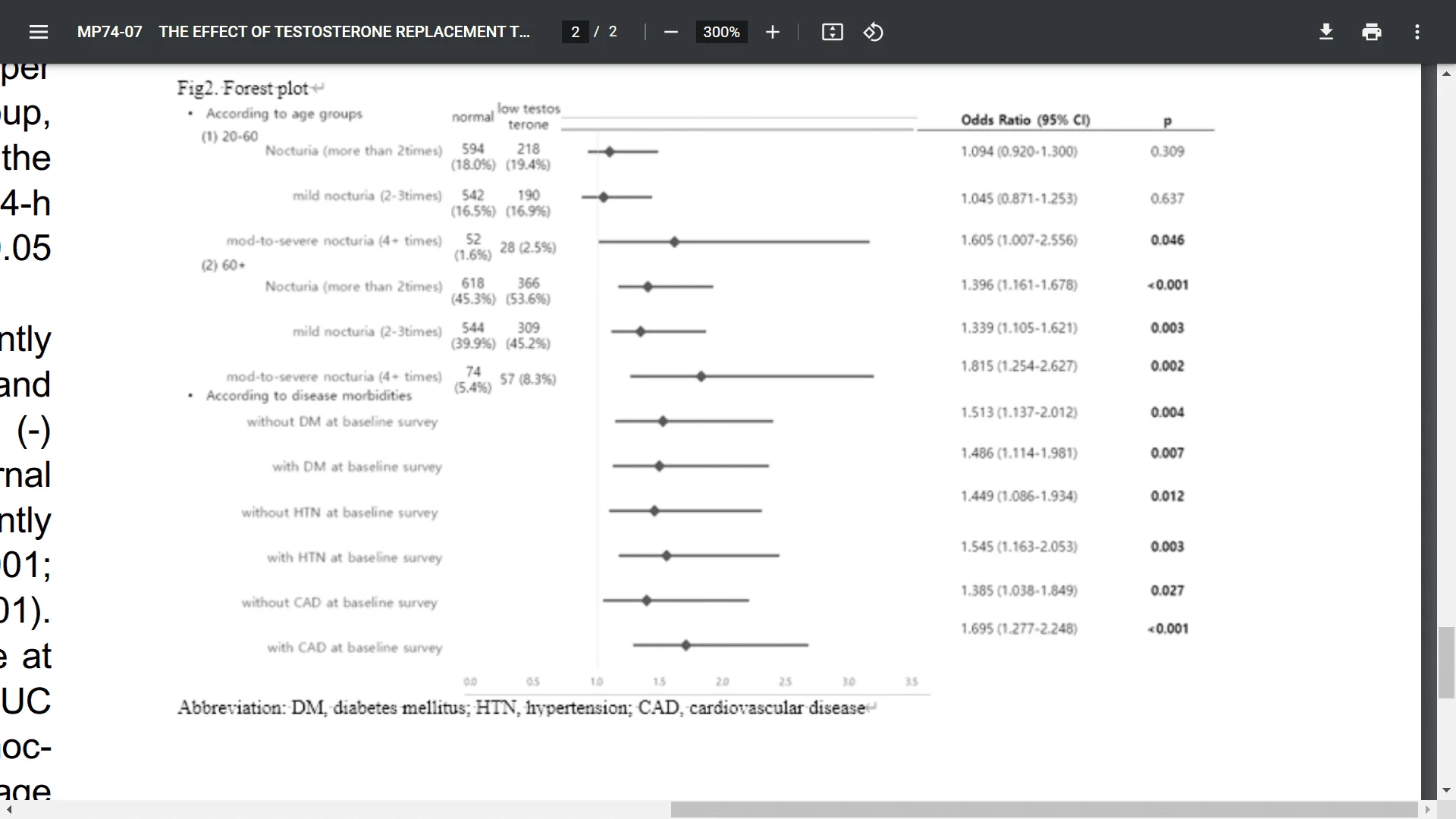This screenshot has width=1456, height=819.
Task: Click 'without CAD at baseline survey' label
Action: (x=339, y=603)
